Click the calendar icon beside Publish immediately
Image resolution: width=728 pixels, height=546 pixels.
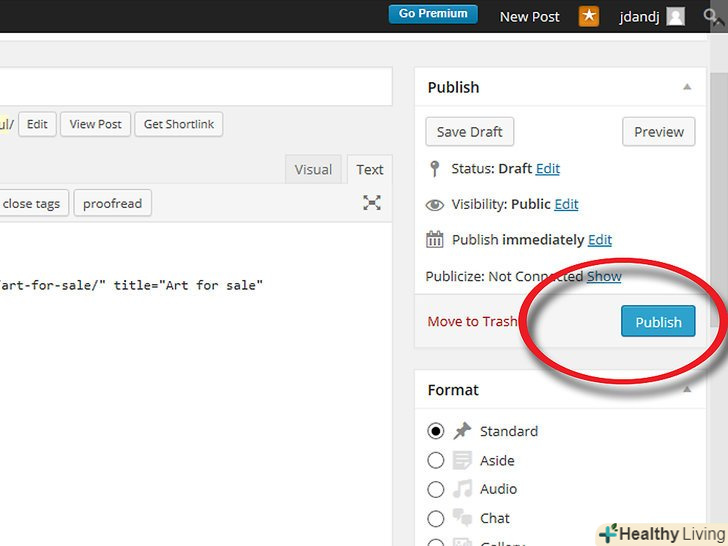[435, 240]
